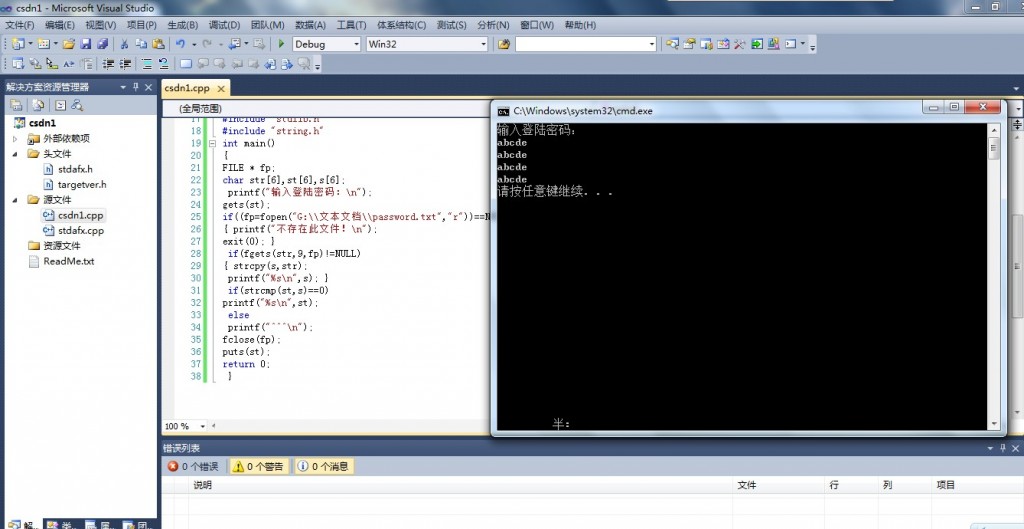Toggle the 0 个错误 errors filter
Viewport: 1024px width, 529px height.
point(193,466)
